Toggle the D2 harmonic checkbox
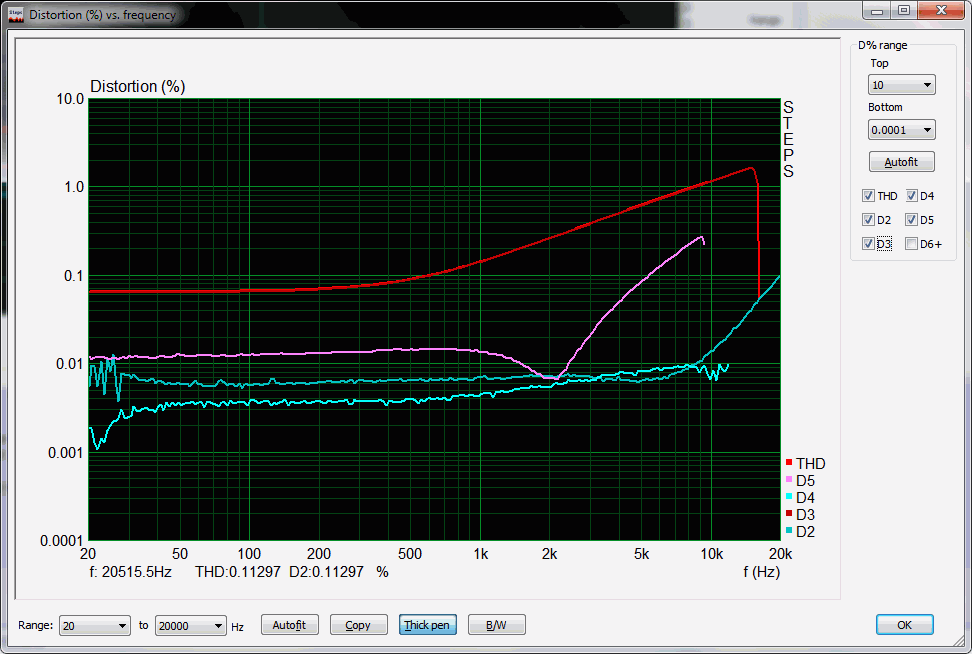Screen dimensions: 972x654 tap(868, 220)
